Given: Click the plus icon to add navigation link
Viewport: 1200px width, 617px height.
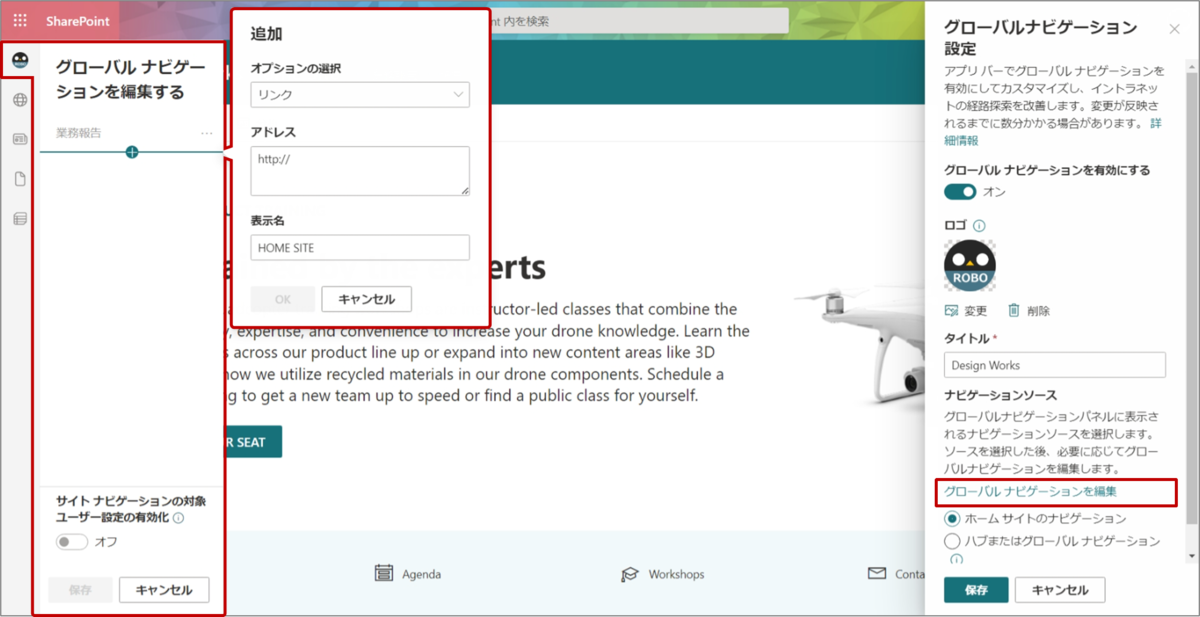Looking at the screenshot, I should pyautogui.click(x=132, y=152).
